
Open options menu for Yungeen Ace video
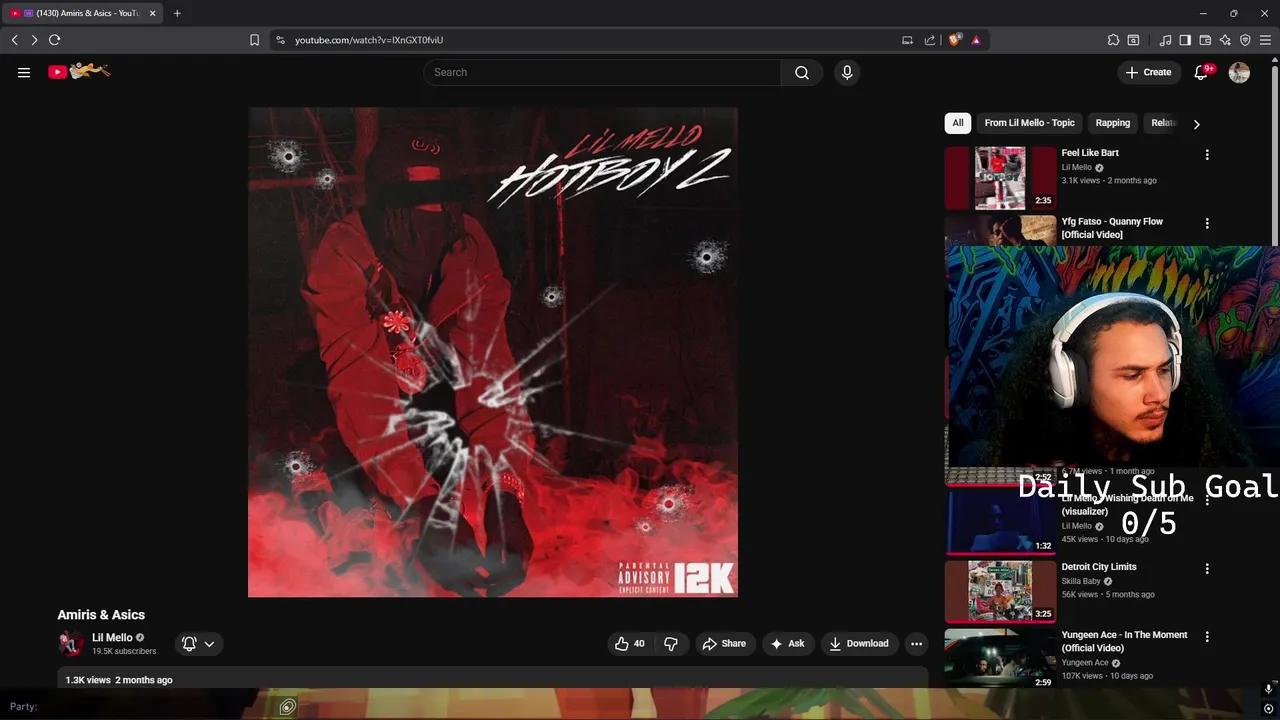(1207, 637)
